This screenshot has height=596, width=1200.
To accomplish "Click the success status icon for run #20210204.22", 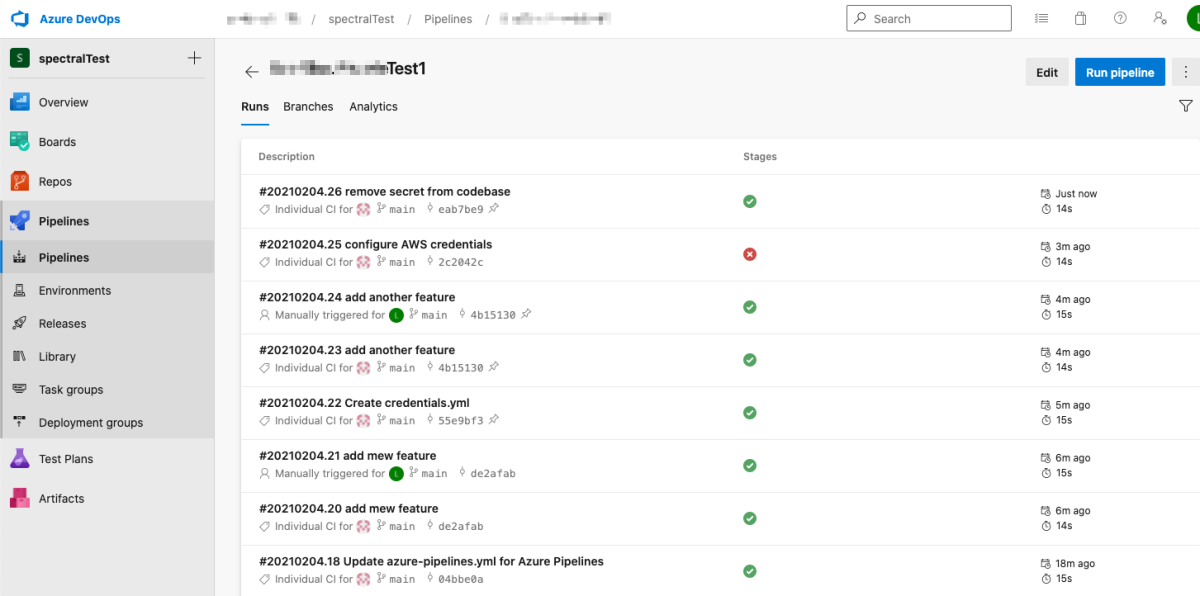I will (750, 413).
